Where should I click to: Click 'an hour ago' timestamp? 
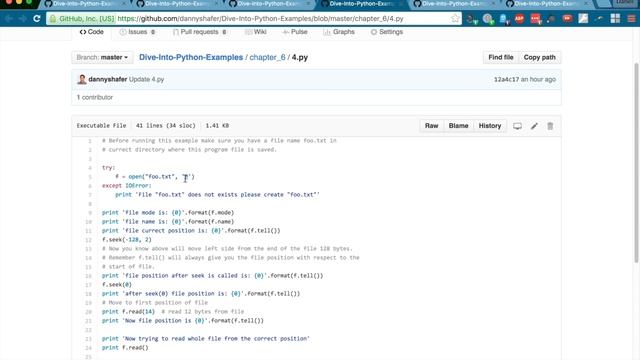(538, 80)
